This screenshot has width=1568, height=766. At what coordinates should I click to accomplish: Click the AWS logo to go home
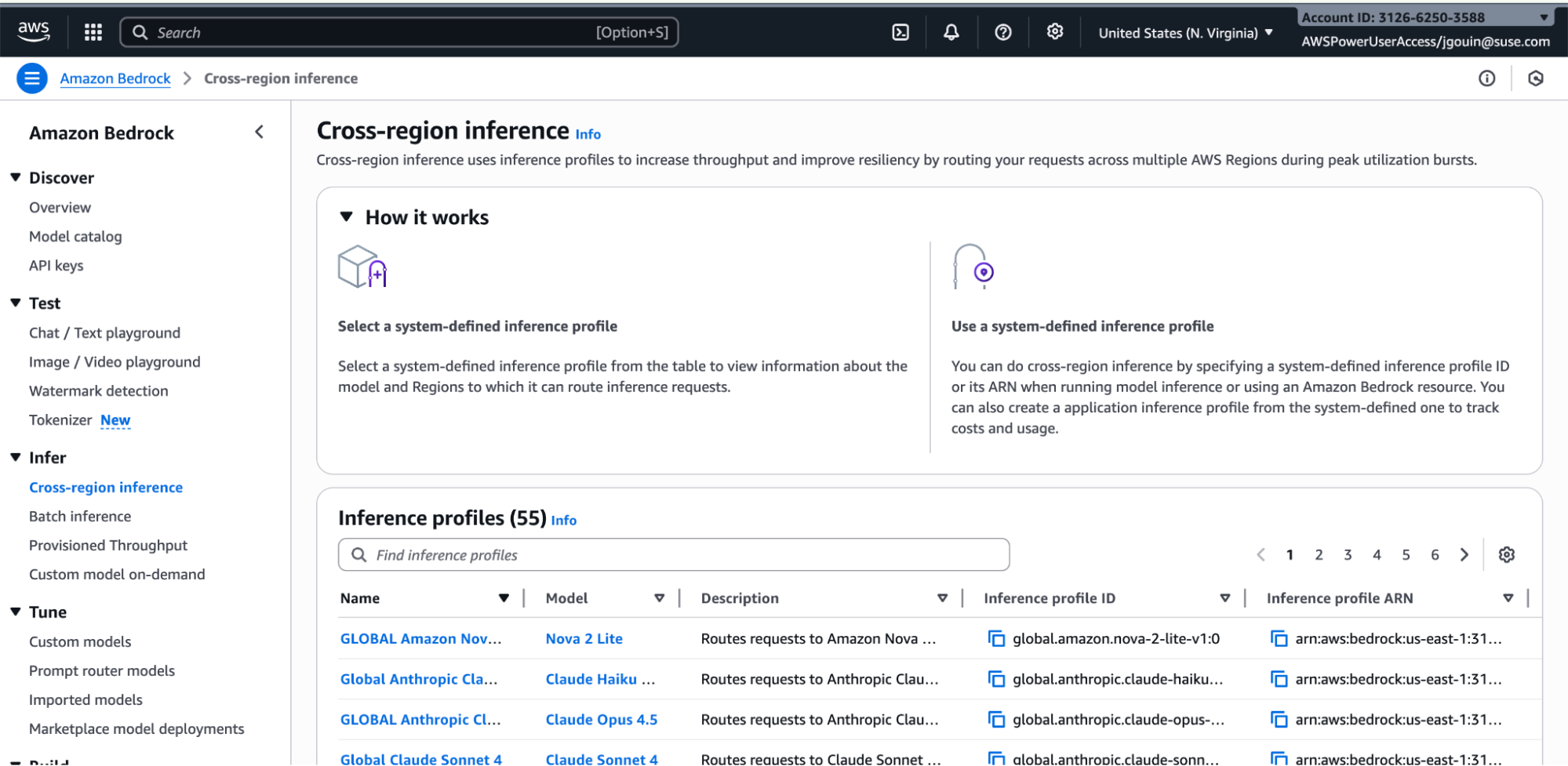click(x=33, y=31)
